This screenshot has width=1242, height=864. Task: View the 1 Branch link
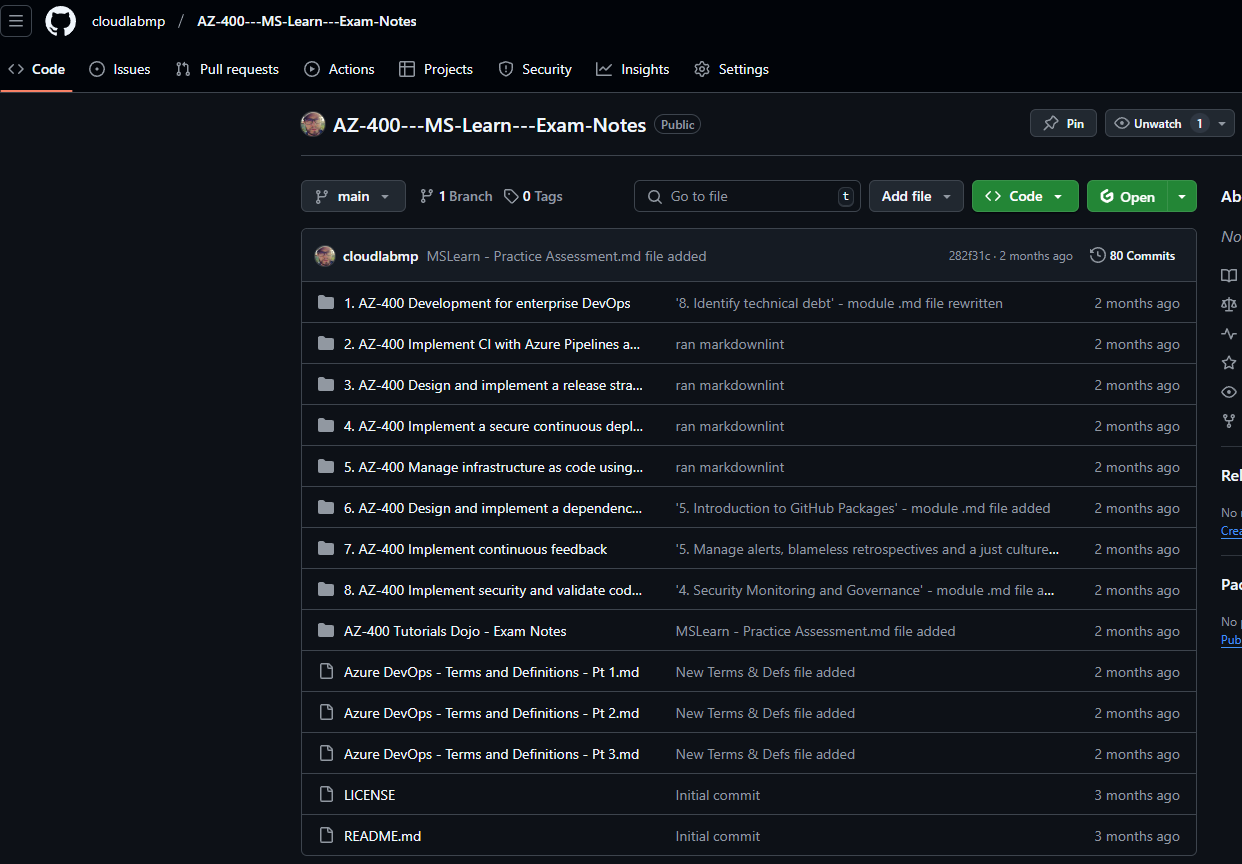click(456, 196)
